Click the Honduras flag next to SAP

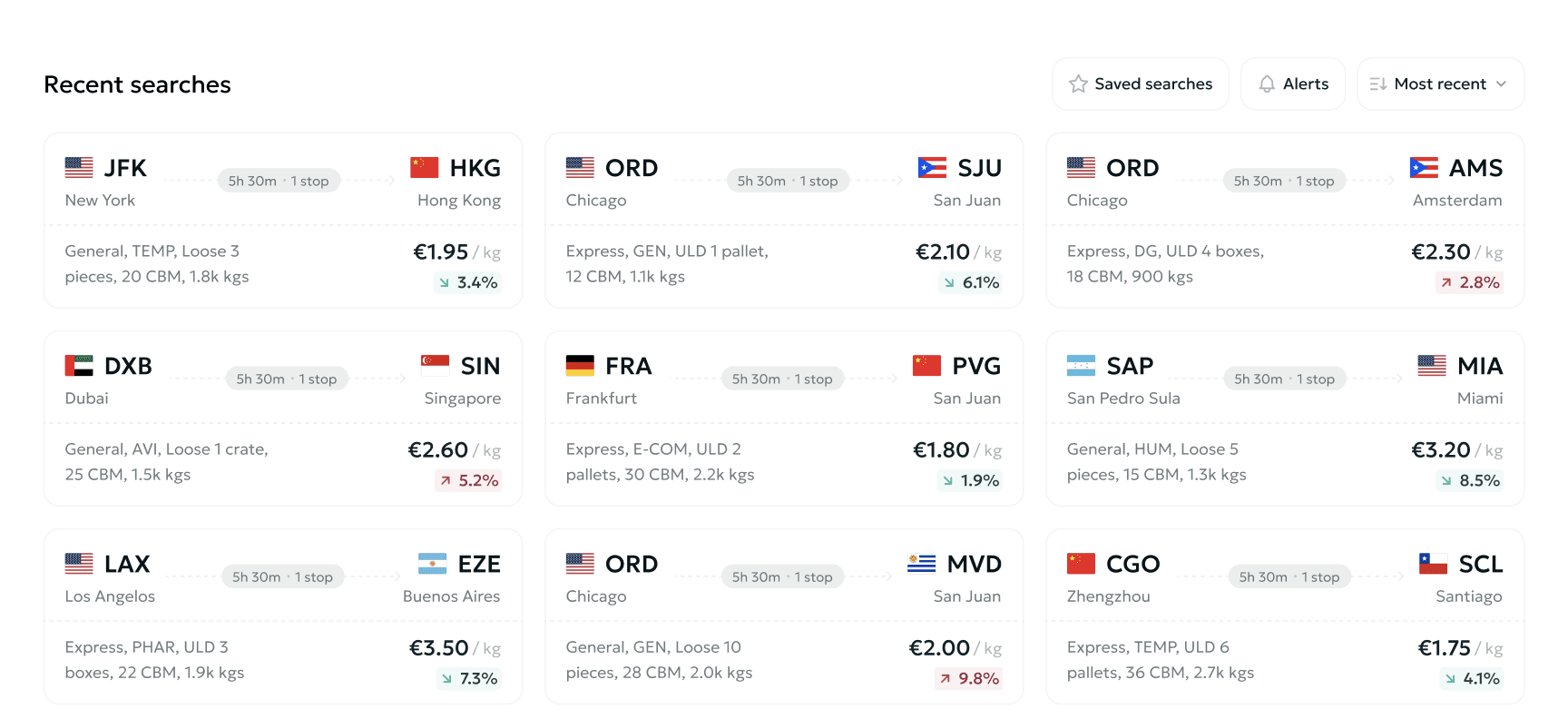click(1081, 366)
